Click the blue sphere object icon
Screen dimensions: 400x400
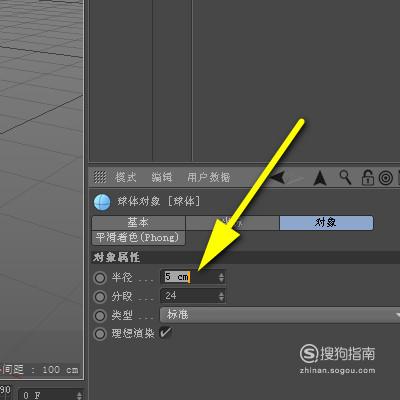[102, 202]
